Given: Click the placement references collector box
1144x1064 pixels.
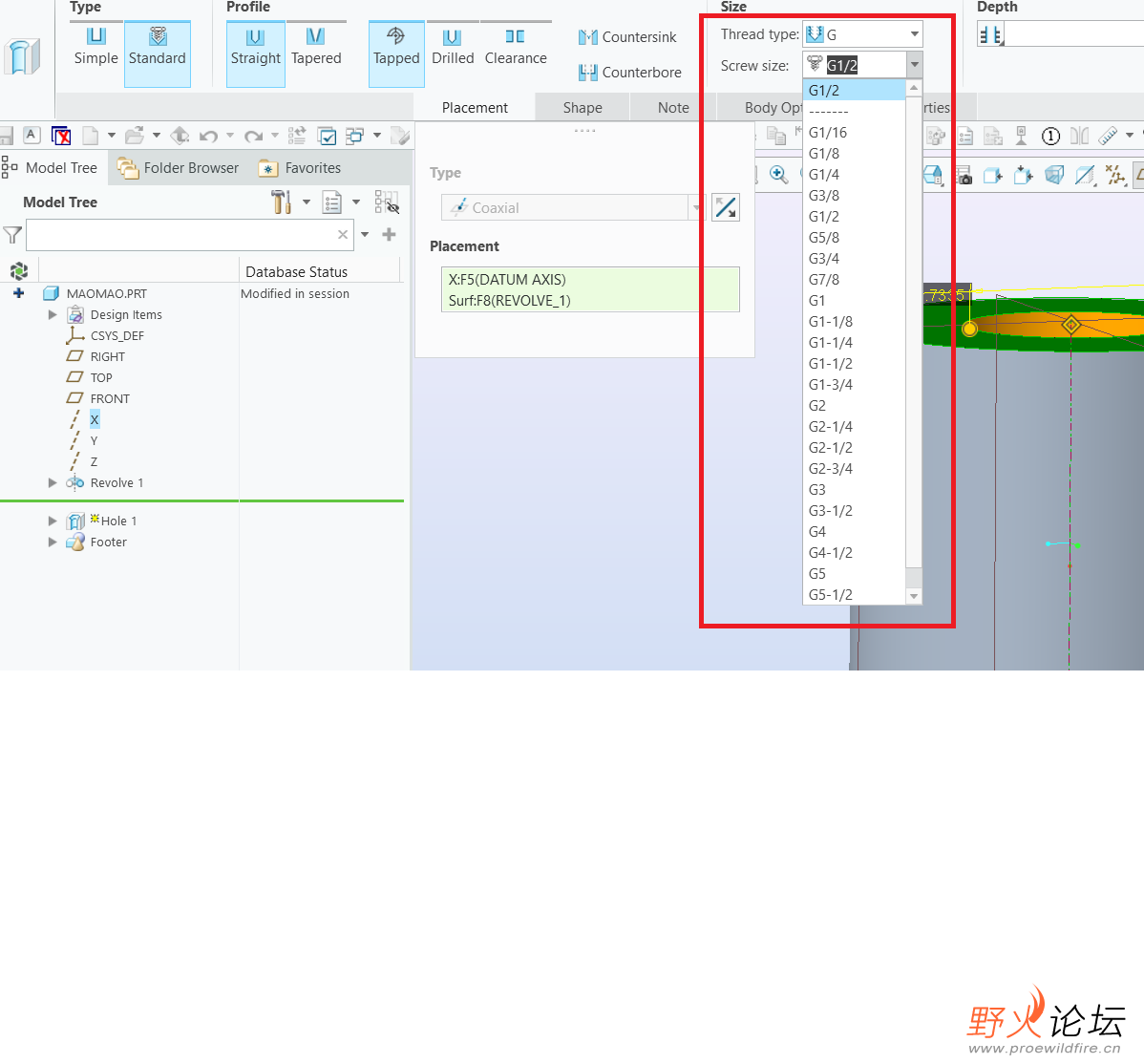Looking at the screenshot, I should click(590, 289).
